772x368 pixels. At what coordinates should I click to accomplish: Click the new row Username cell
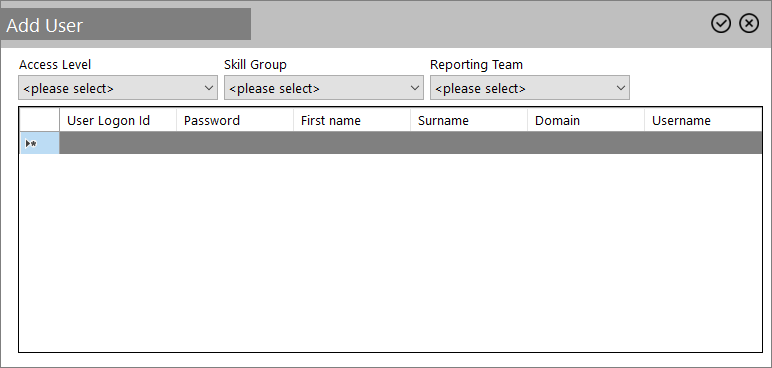[x=703, y=143]
